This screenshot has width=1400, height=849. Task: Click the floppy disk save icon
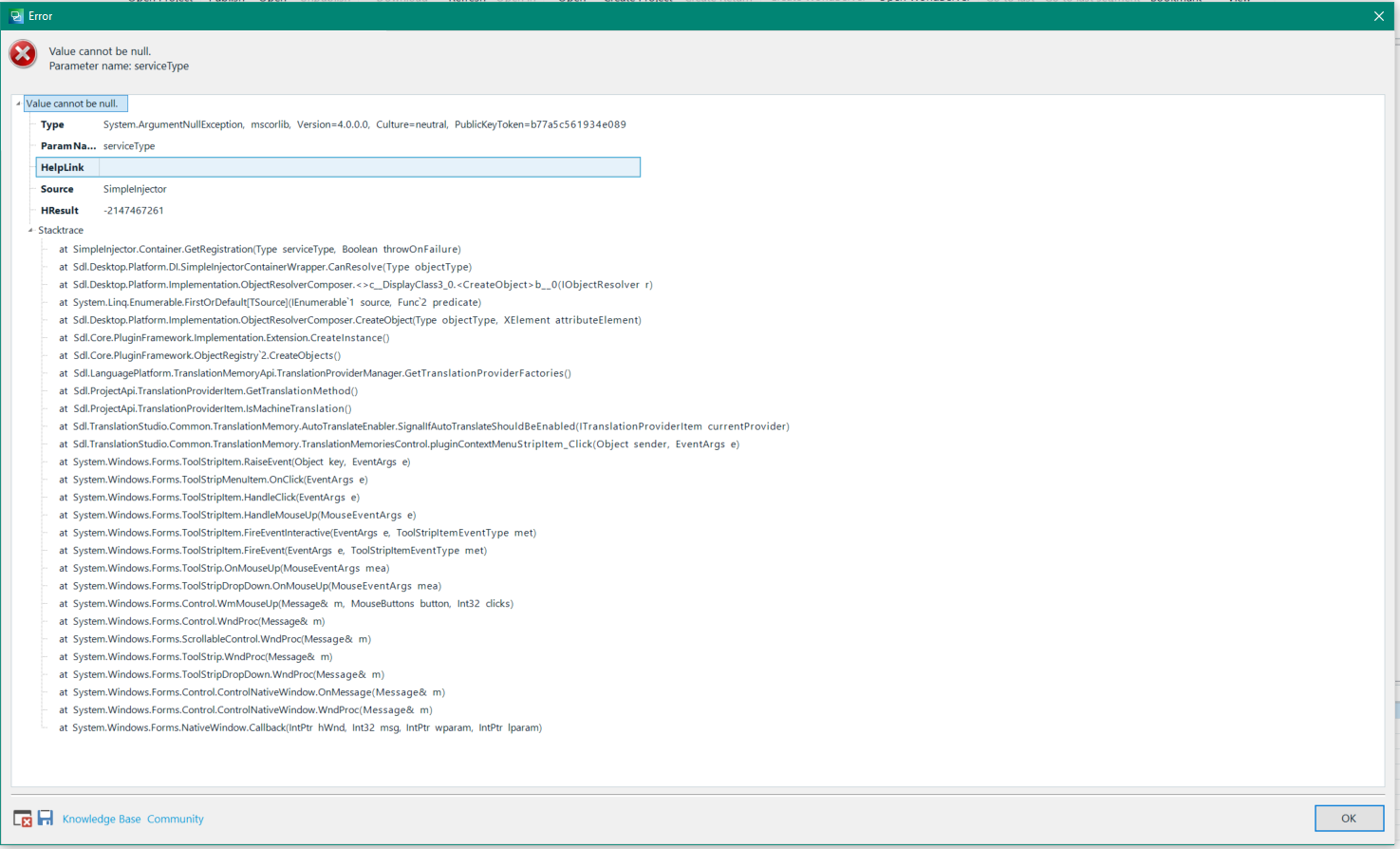[45, 818]
